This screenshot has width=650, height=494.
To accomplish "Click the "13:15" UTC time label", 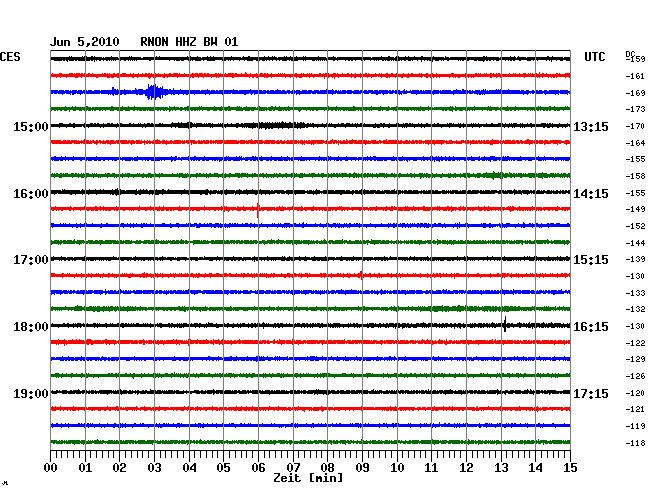I will click(591, 126).
